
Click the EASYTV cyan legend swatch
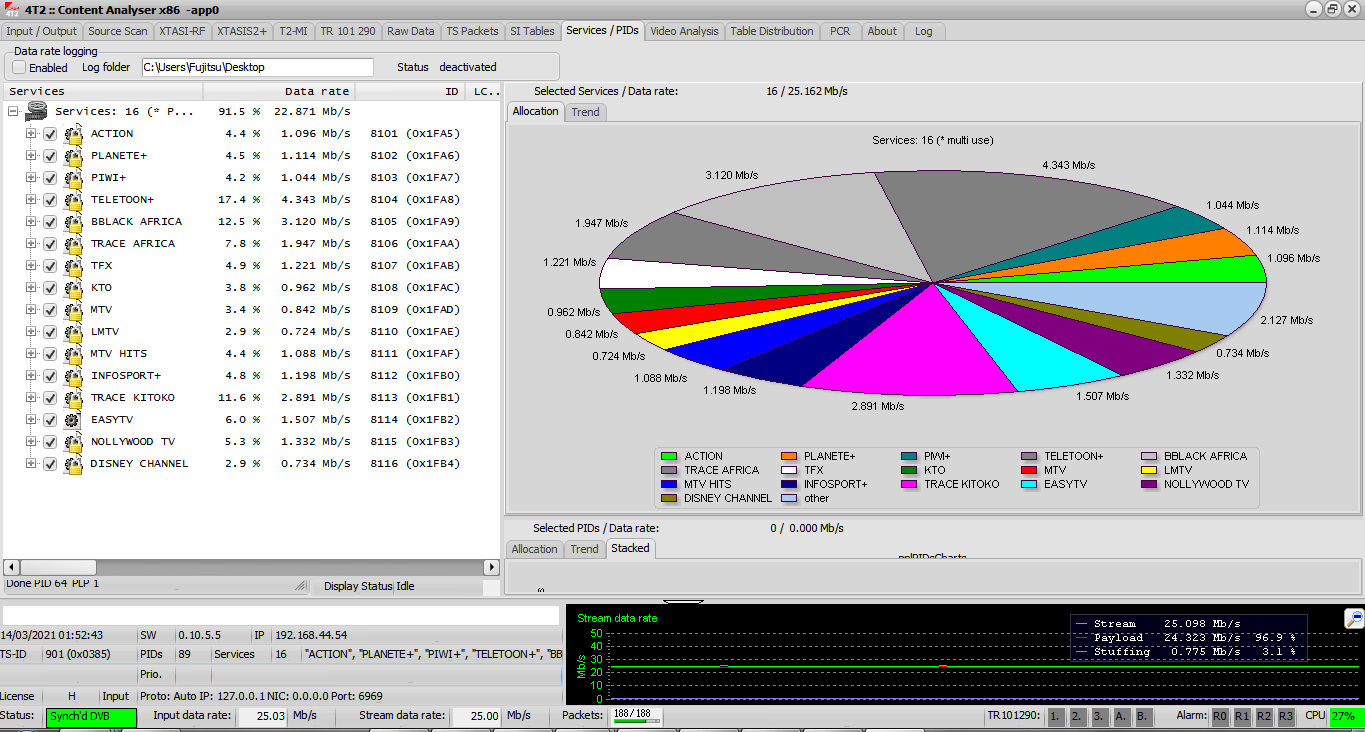(1029, 484)
